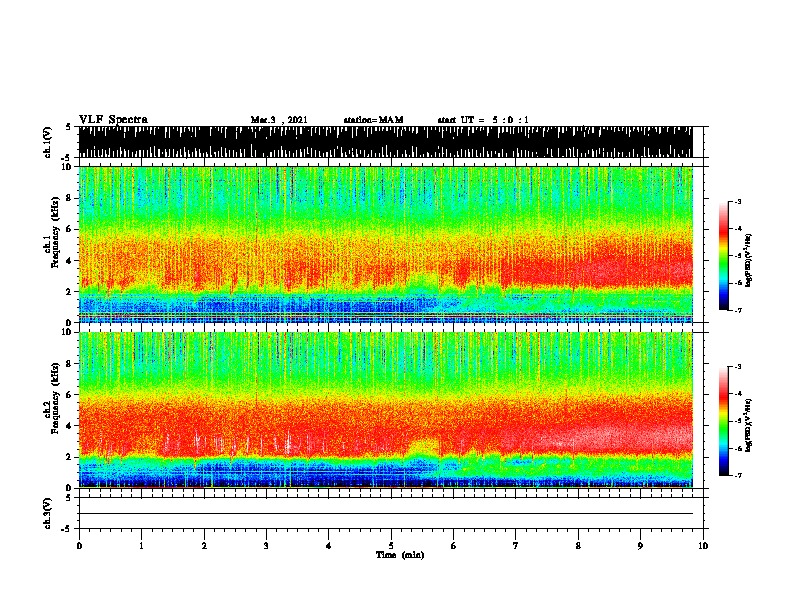Viewport: 792px width, 612px height.
Task: Click the "ch.2 Frequency (kHz)" axis label
Action: [x=51, y=398]
